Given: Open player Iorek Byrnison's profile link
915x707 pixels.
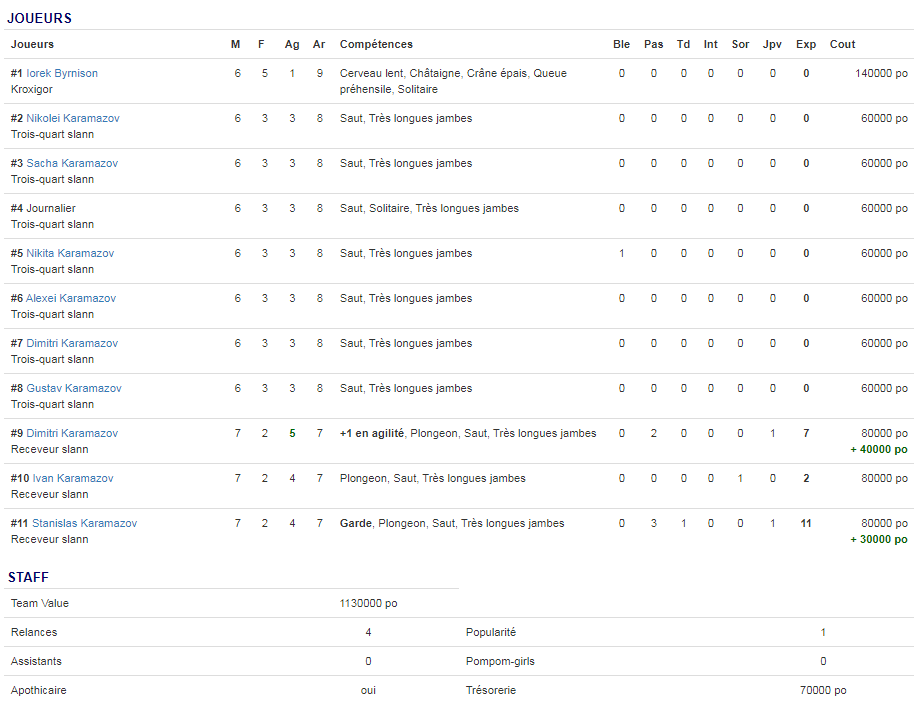Looking at the screenshot, I should 62,73.
